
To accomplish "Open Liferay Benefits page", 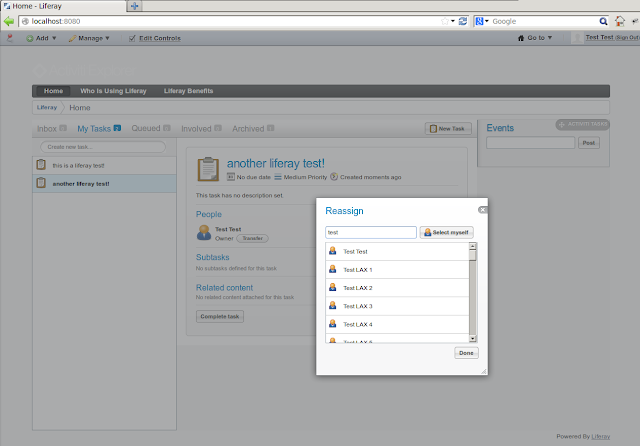I will [189, 91].
